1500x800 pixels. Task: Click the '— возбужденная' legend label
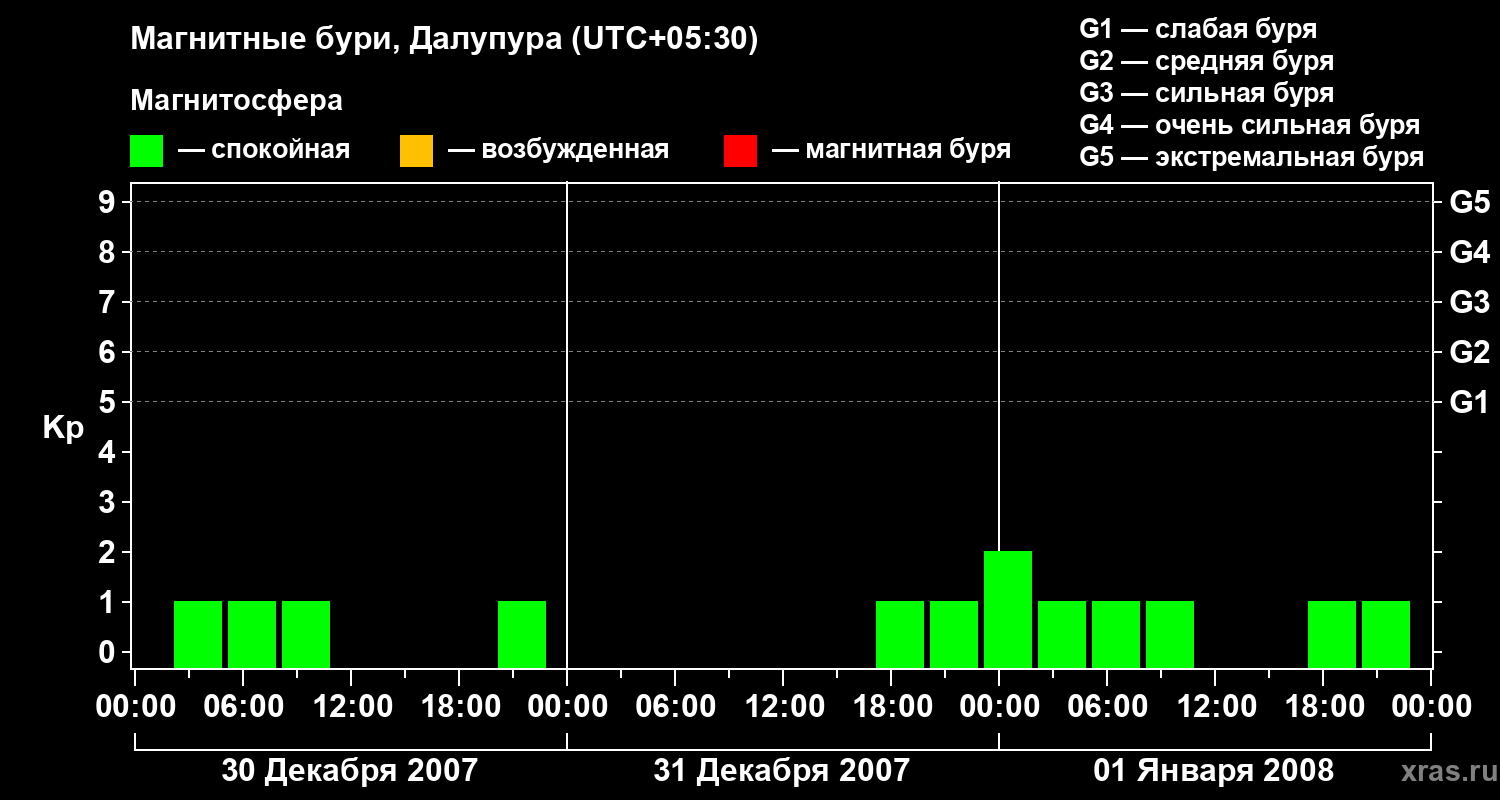pos(558,151)
